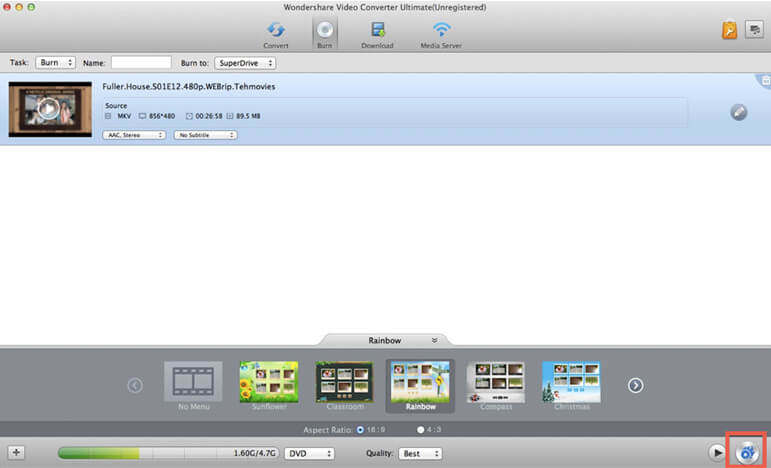Click the next templates arrow

coord(635,385)
